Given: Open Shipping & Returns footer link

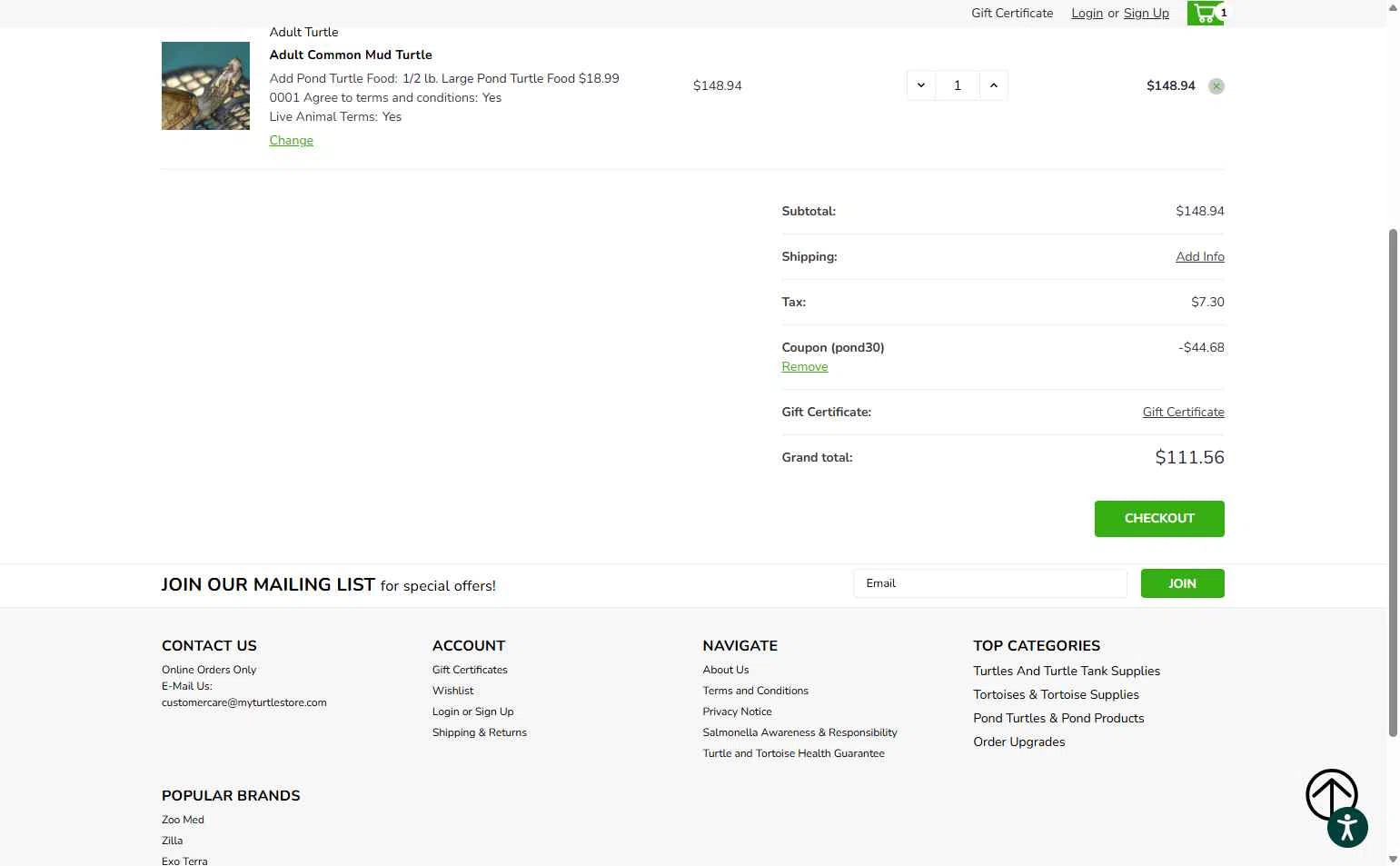Looking at the screenshot, I should point(480,732).
